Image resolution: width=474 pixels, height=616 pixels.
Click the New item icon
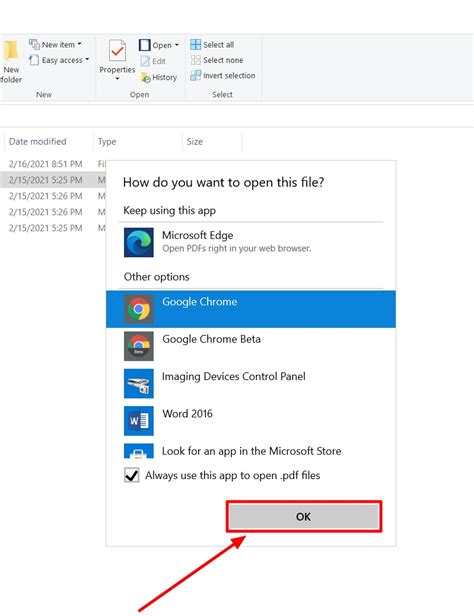pyautogui.click(x=34, y=44)
